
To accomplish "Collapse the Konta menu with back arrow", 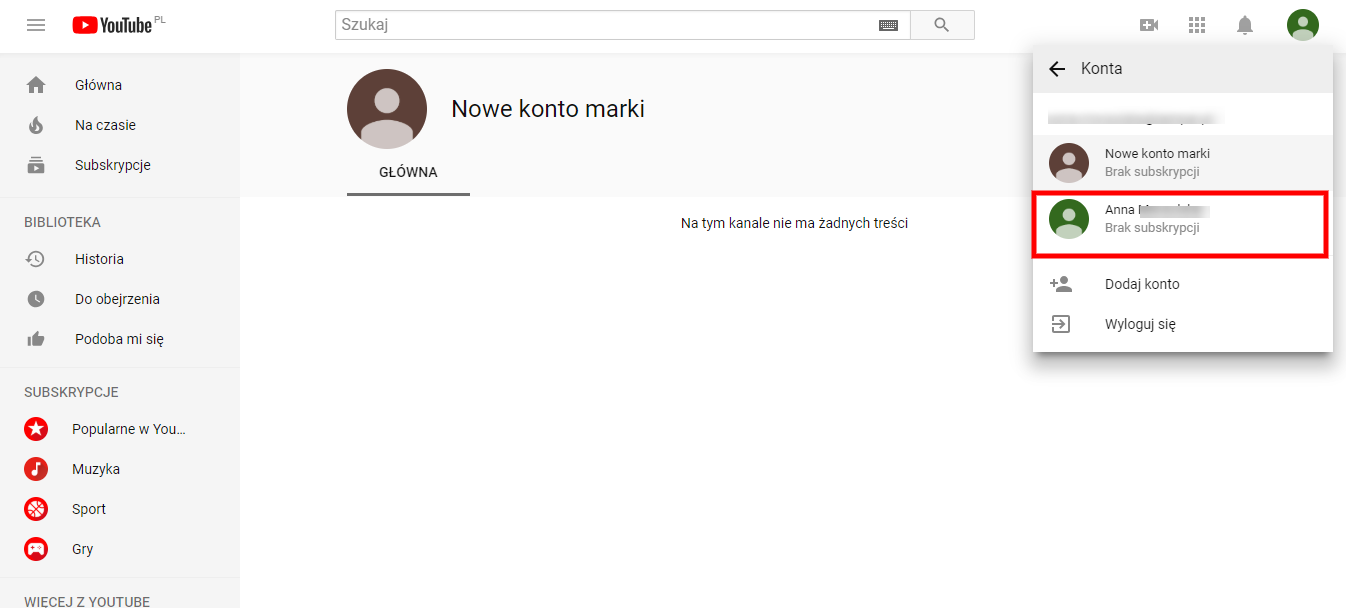I will click(1057, 68).
